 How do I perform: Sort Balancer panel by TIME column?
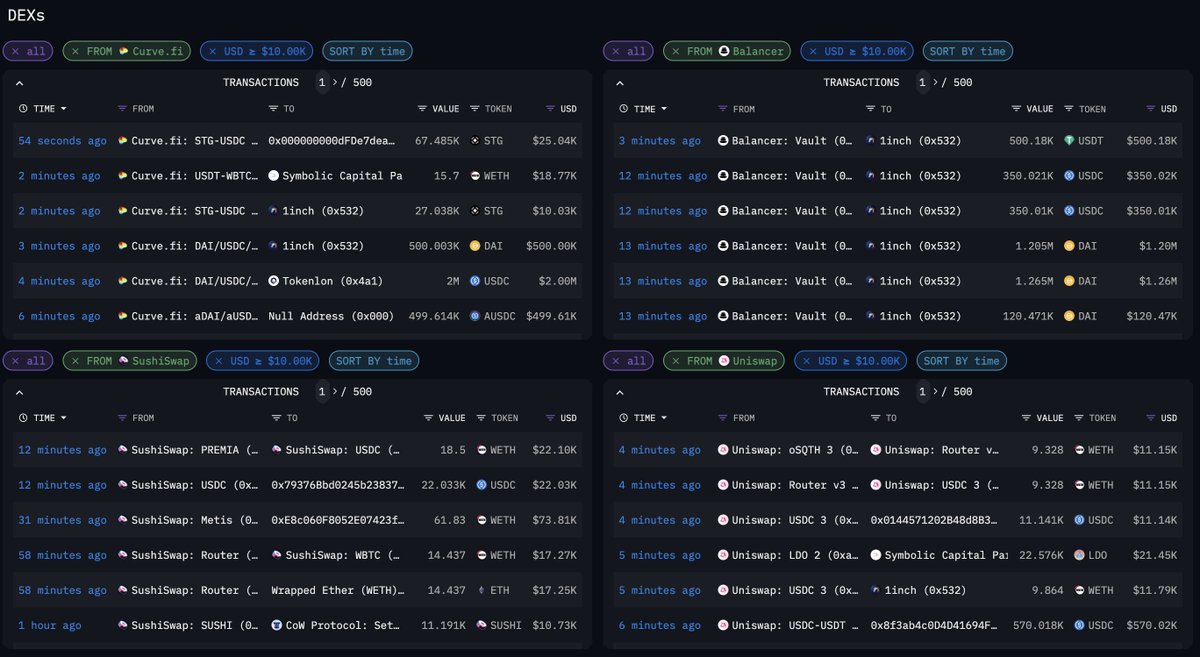click(643, 108)
